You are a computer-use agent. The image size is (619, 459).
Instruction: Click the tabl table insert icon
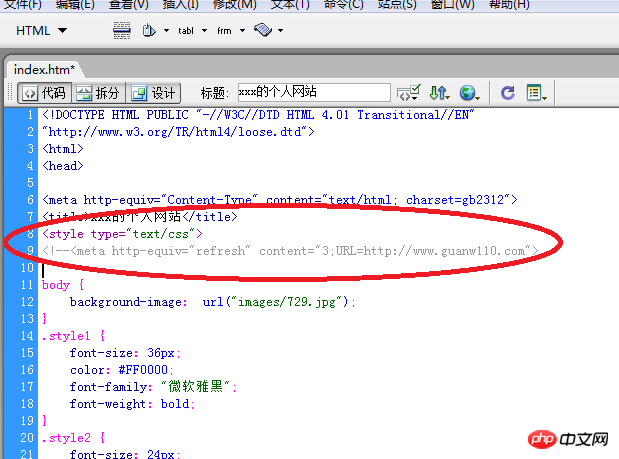click(x=186, y=31)
